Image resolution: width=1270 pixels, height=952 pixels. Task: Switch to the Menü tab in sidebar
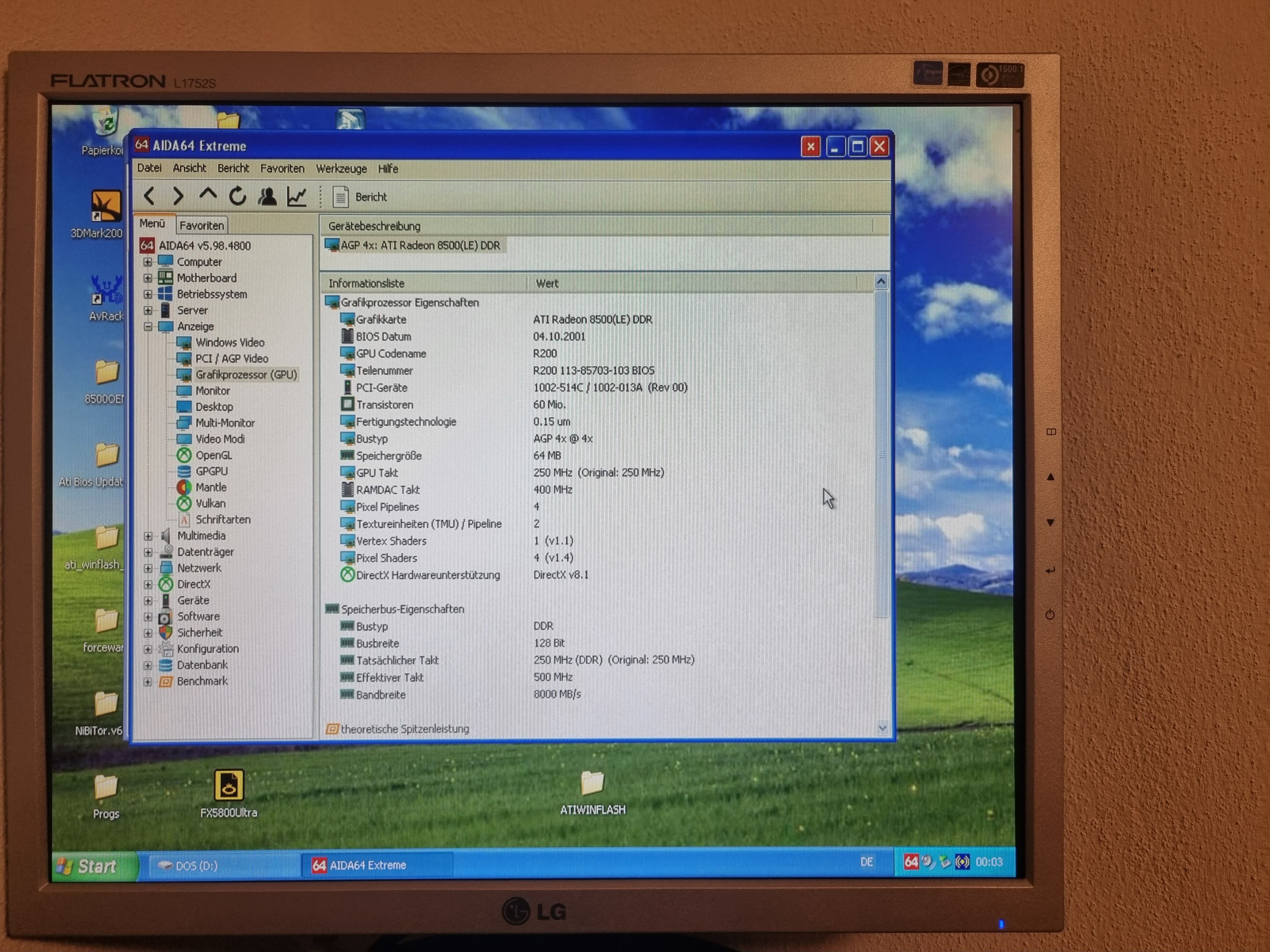point(152,224)
